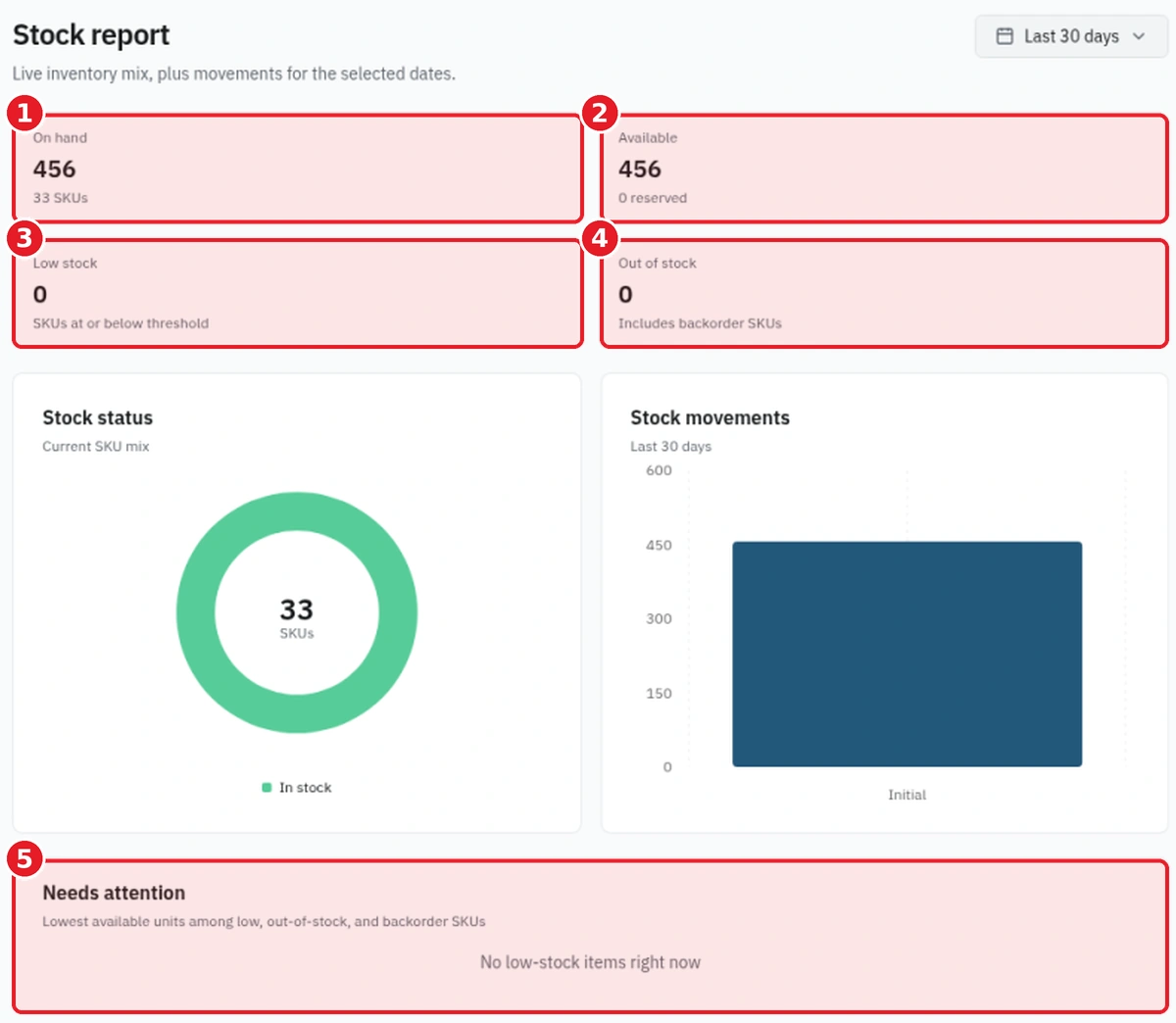The image size is (1176, 1023).
Task: Click the 'Current SKU mix' subtitle
Action: 96,446
